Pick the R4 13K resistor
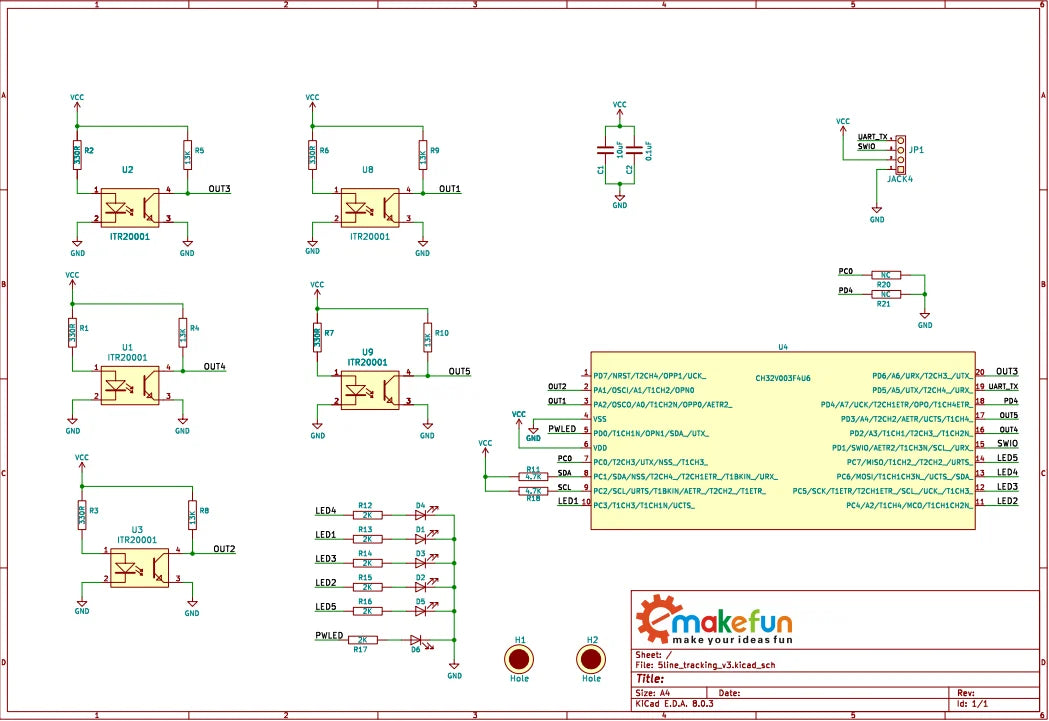The height and width of the screenshot is (721, 1049). click(x=183, y=332)
